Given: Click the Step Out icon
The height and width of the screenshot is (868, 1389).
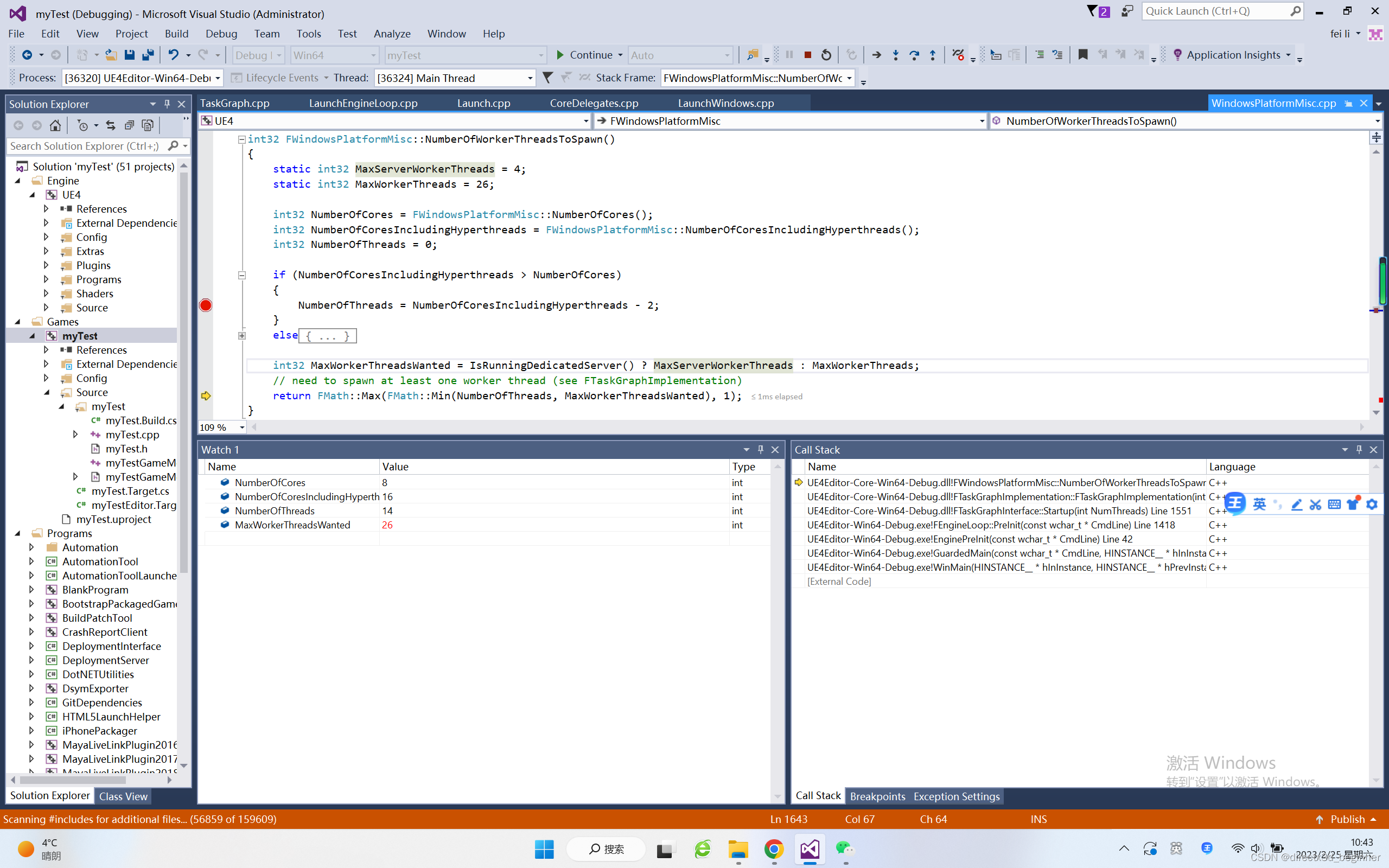Looking at the screenshot, I should click(x=933, y=55).
